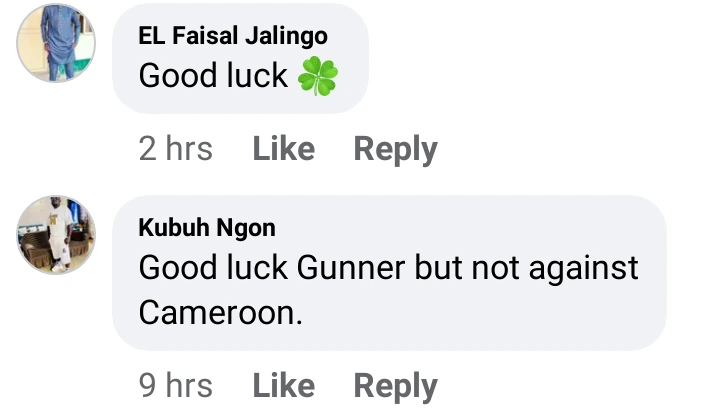Open the 2 hrs timestamp link
Image resolution: width=720 pixels, height=417 pixels.
click(176, 149)
